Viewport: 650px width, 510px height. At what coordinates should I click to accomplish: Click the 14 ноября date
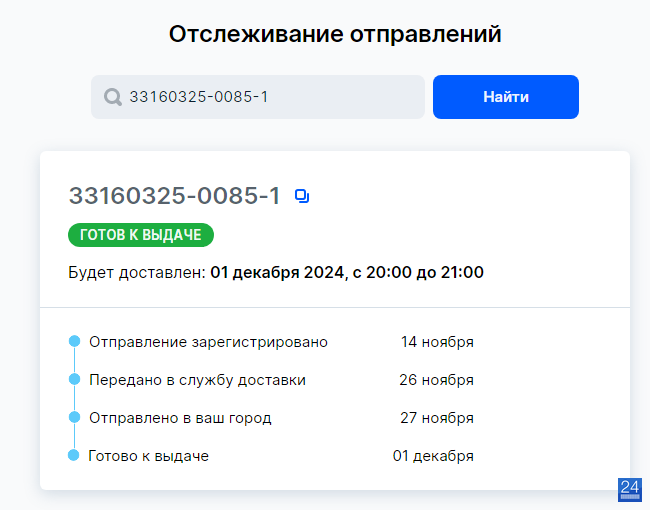click(437, 342)
